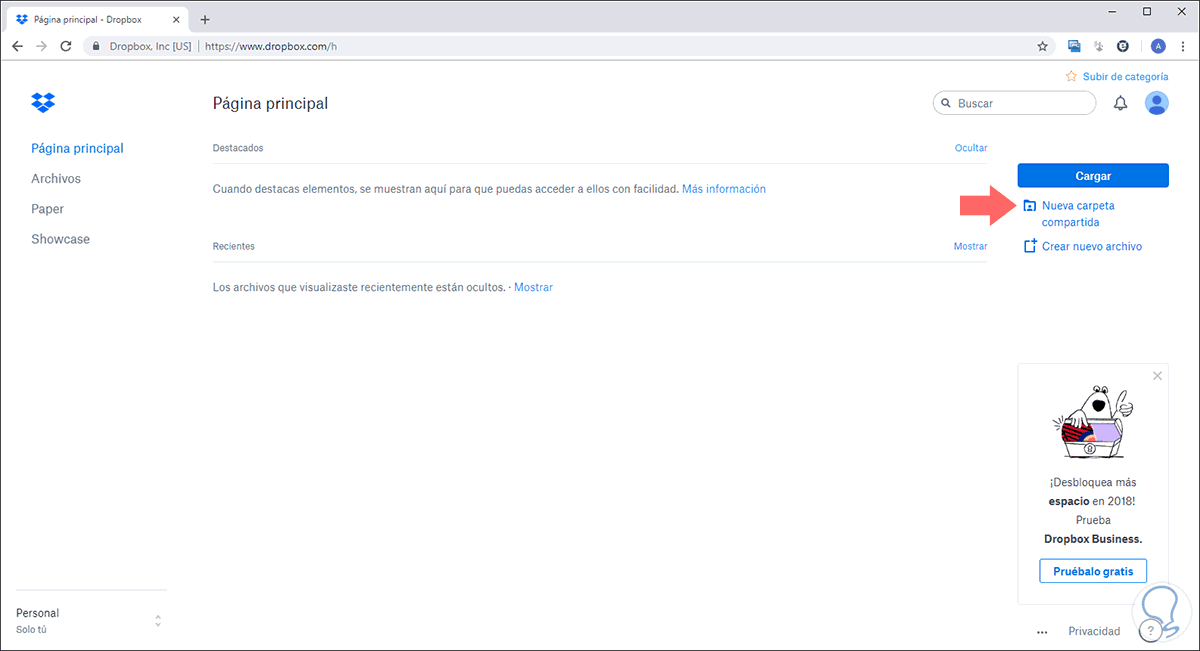1200x651 pixels.
Task: Switch to the Página principal - Dropbox tab
Action: click(x=96, y=19)
